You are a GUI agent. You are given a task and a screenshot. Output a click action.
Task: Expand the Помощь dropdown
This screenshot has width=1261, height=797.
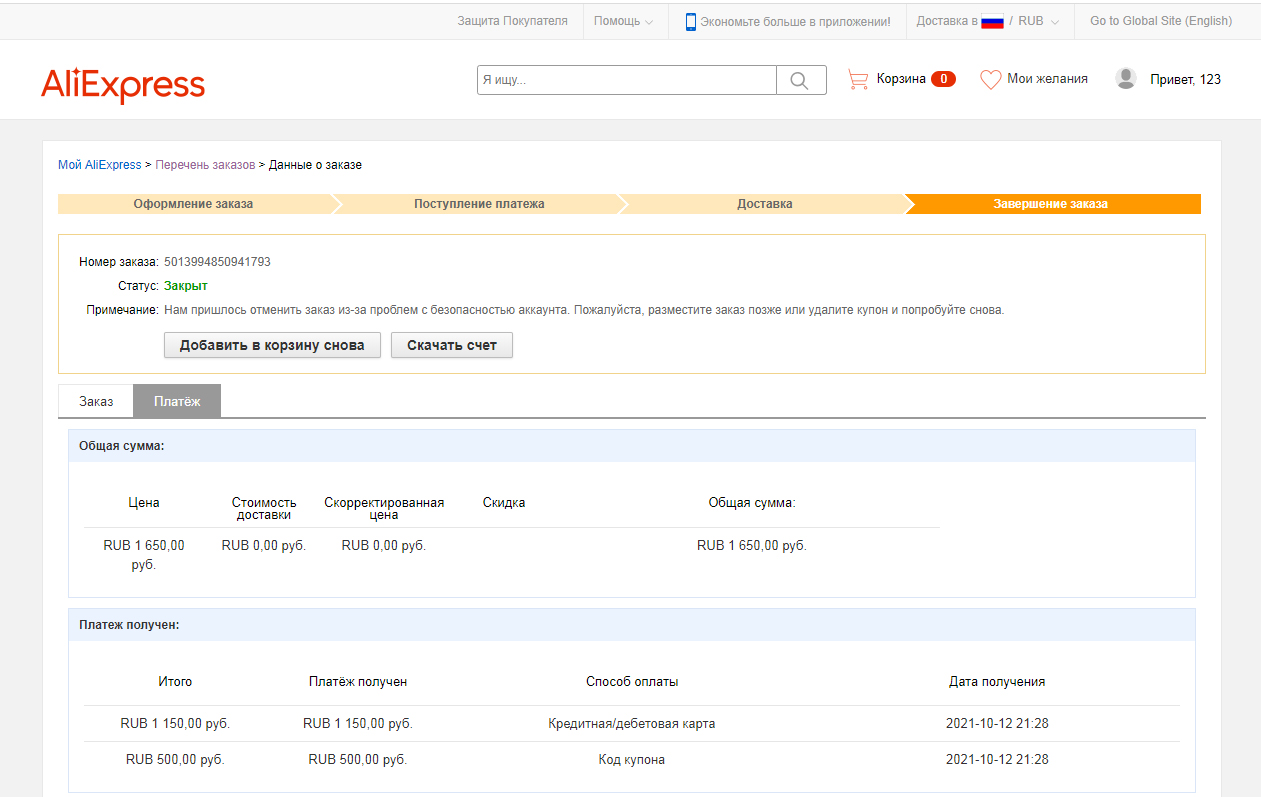(x=624, y=21)
